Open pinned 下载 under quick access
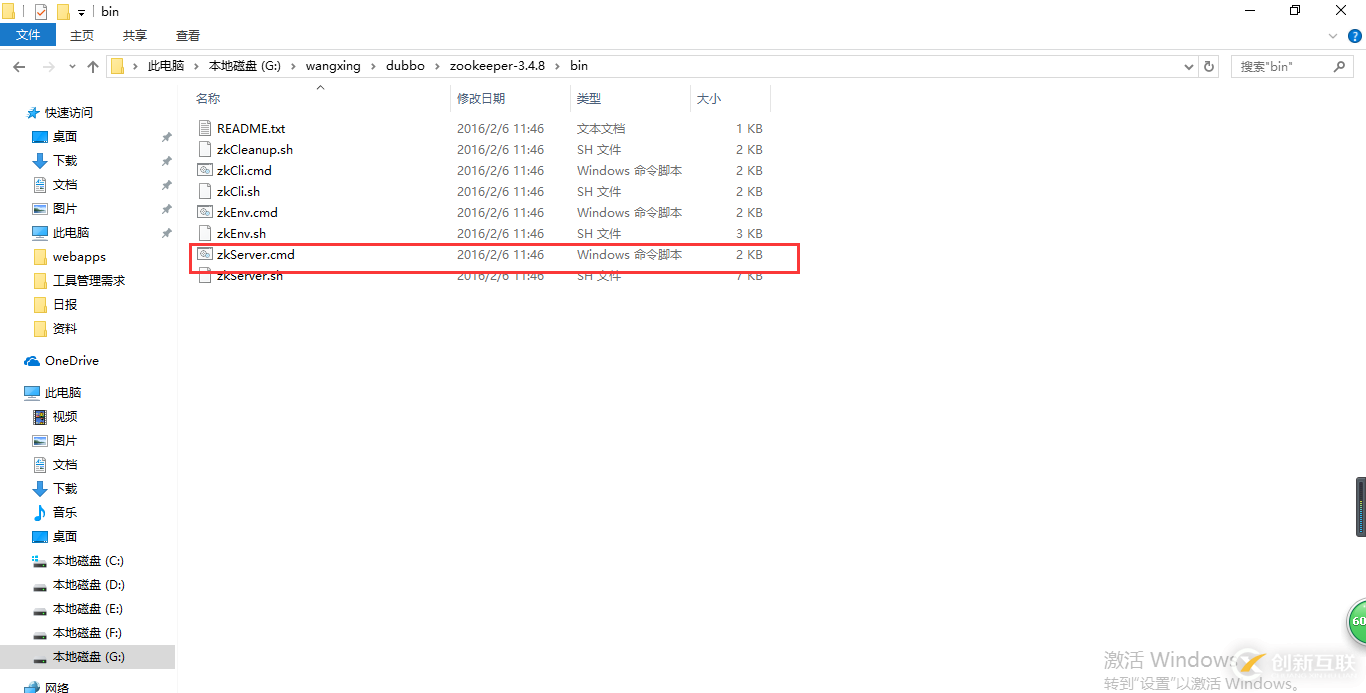The width and height of the screenshot is (1366, 693). click(x=65, y=161)
